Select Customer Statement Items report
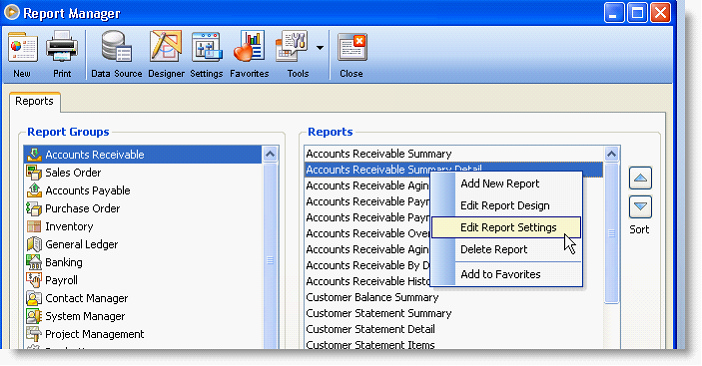Viewport: 702px width, 366px height. (x=454, y=345)
